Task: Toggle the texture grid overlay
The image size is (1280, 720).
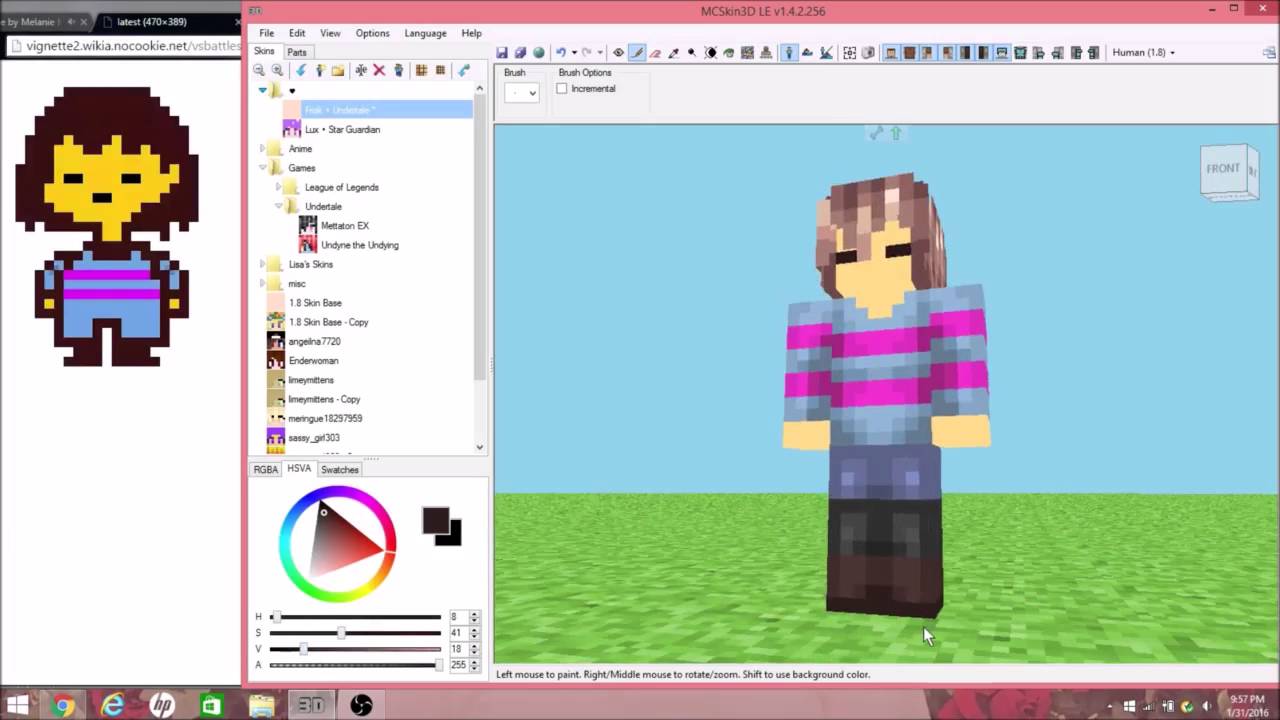Action: [x=849, y=52]
